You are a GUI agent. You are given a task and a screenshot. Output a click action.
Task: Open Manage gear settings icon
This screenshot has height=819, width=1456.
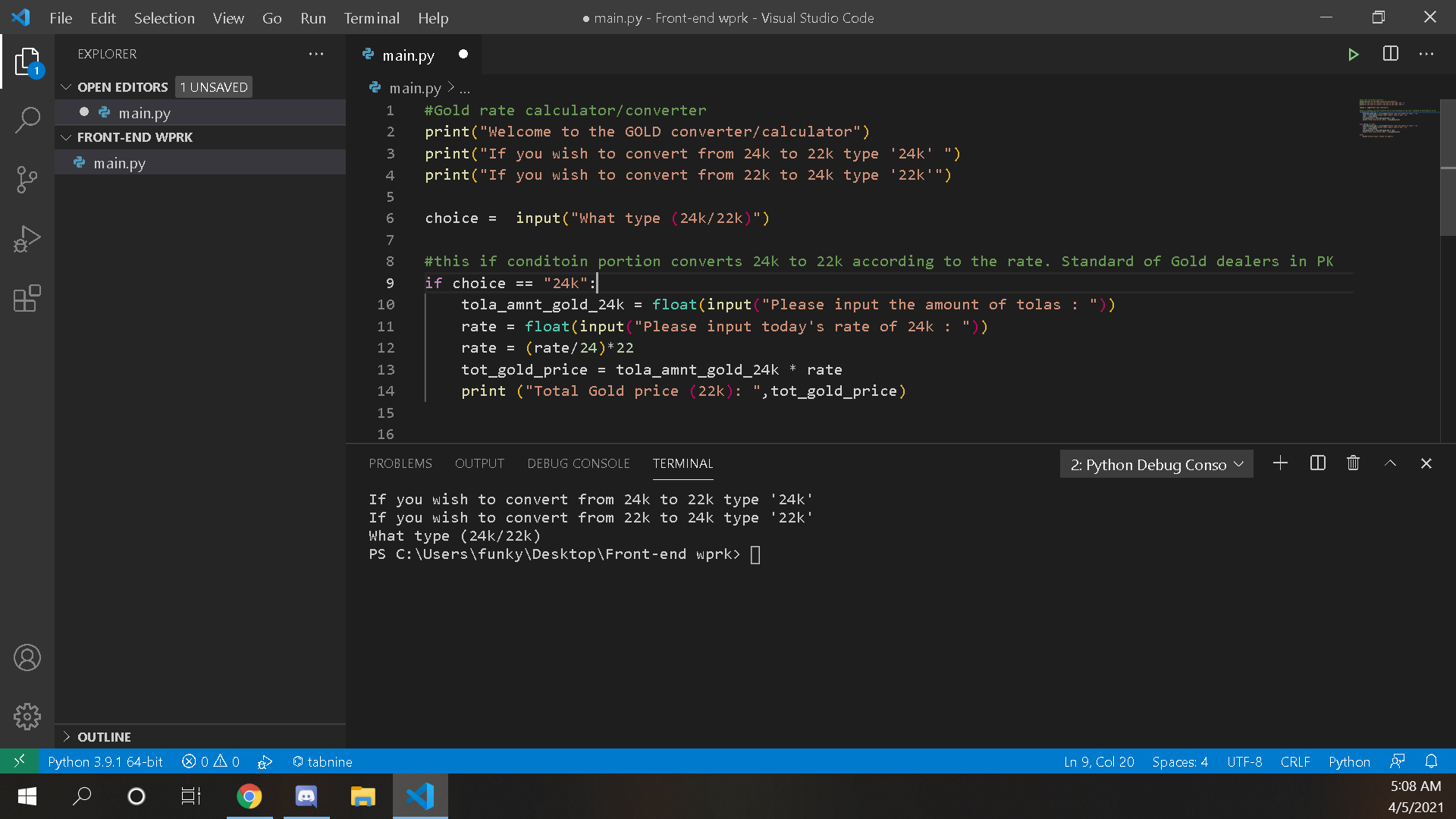27,716
